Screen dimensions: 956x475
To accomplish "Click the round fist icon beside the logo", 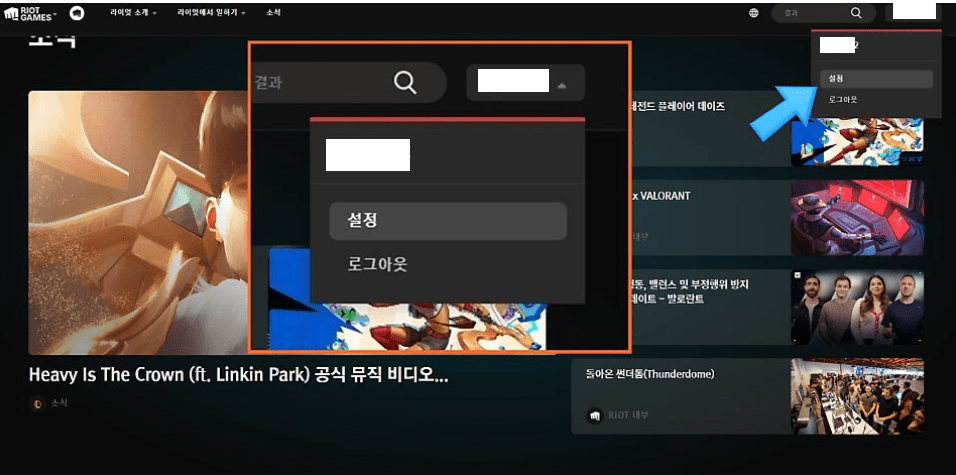I will (x=76, y=13).
